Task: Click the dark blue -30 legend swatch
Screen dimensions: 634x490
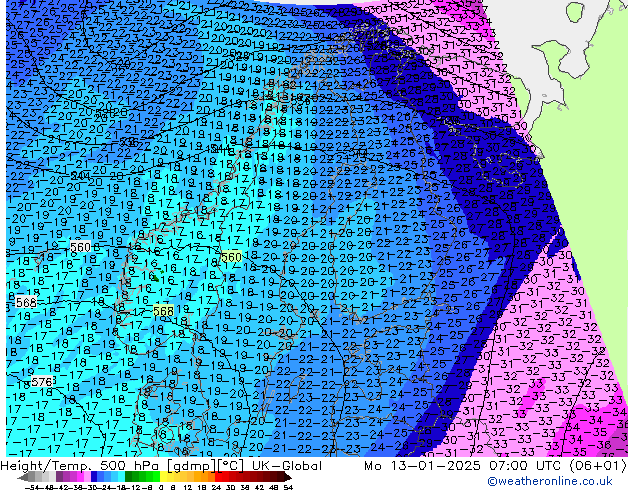Action: tap(94, 478)
